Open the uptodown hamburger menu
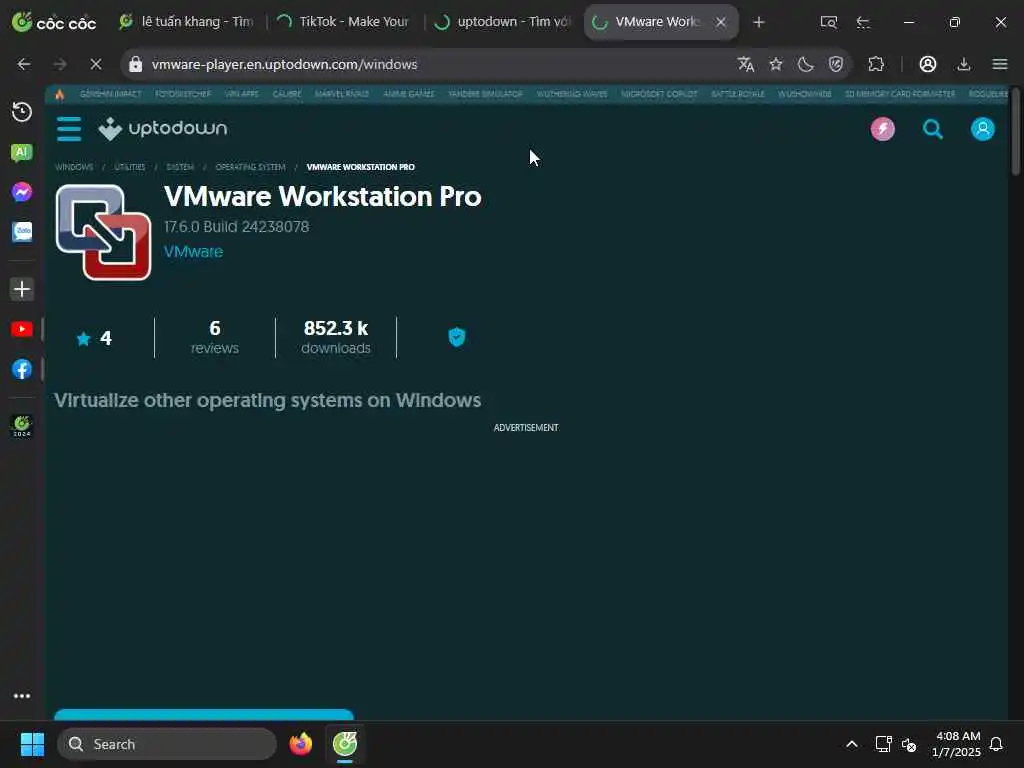The width and height of the screenshot is (1024, 768). pyautogui.click(x=69, y=129)
